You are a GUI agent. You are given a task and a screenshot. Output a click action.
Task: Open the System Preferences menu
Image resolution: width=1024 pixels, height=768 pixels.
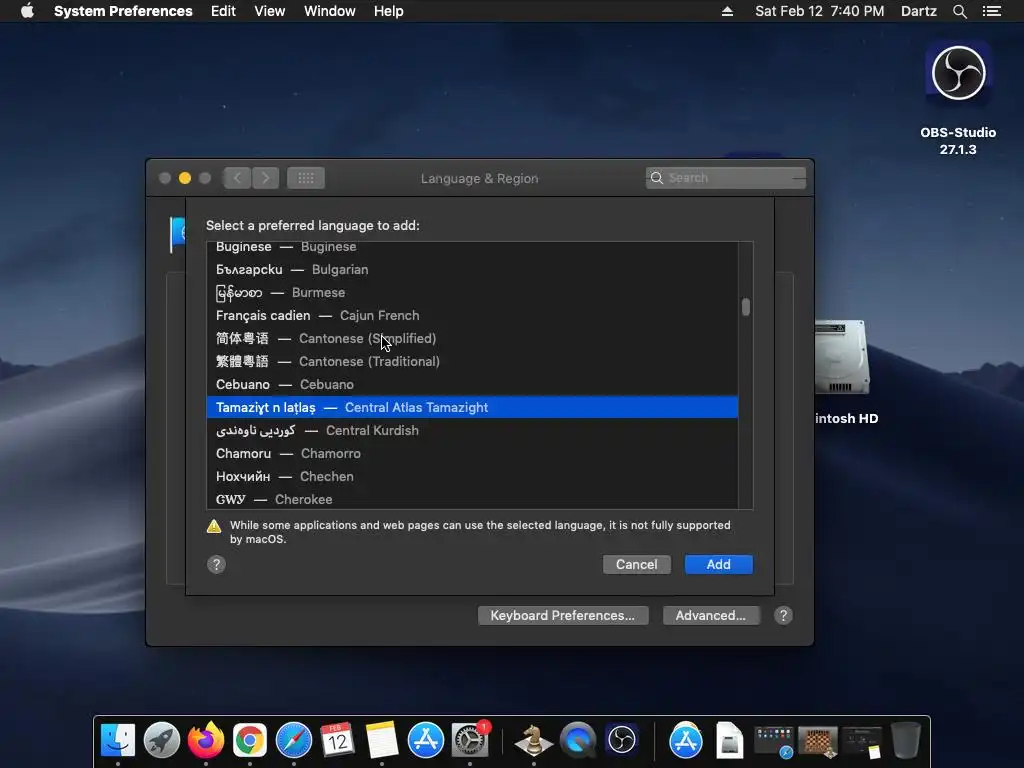click(x=123, y=11)
